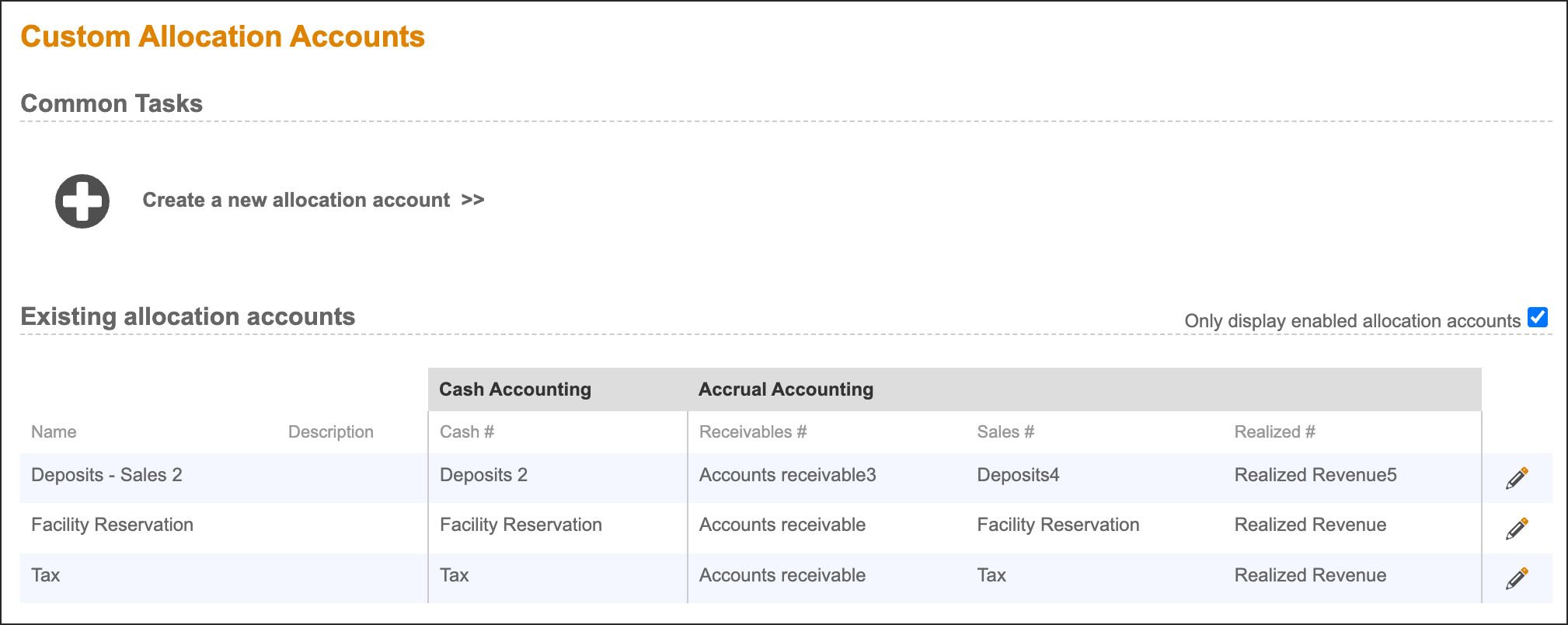Select the Accounts receivable3 cell

(x=788, y=475)
